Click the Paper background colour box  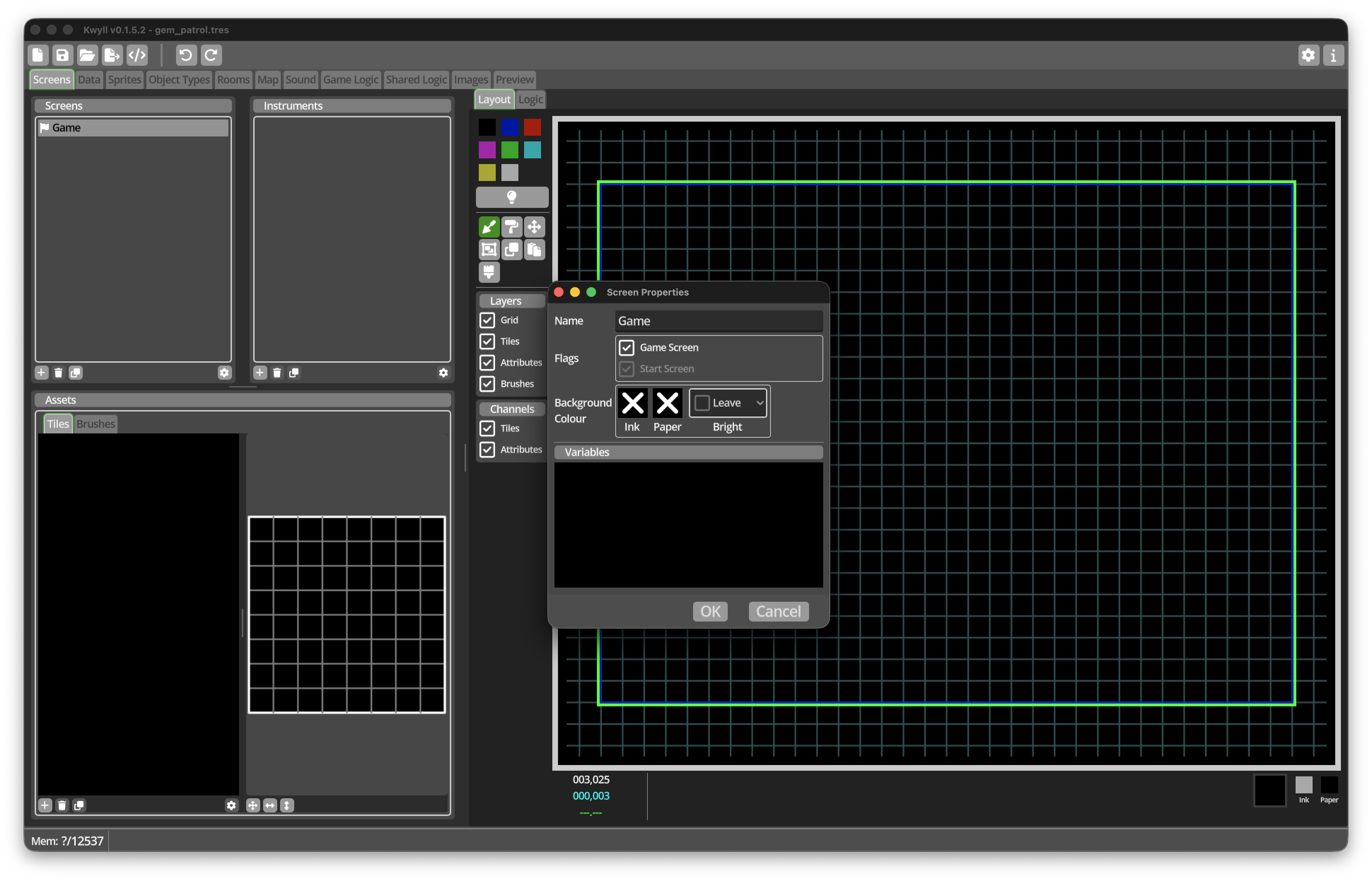[667, 403]
